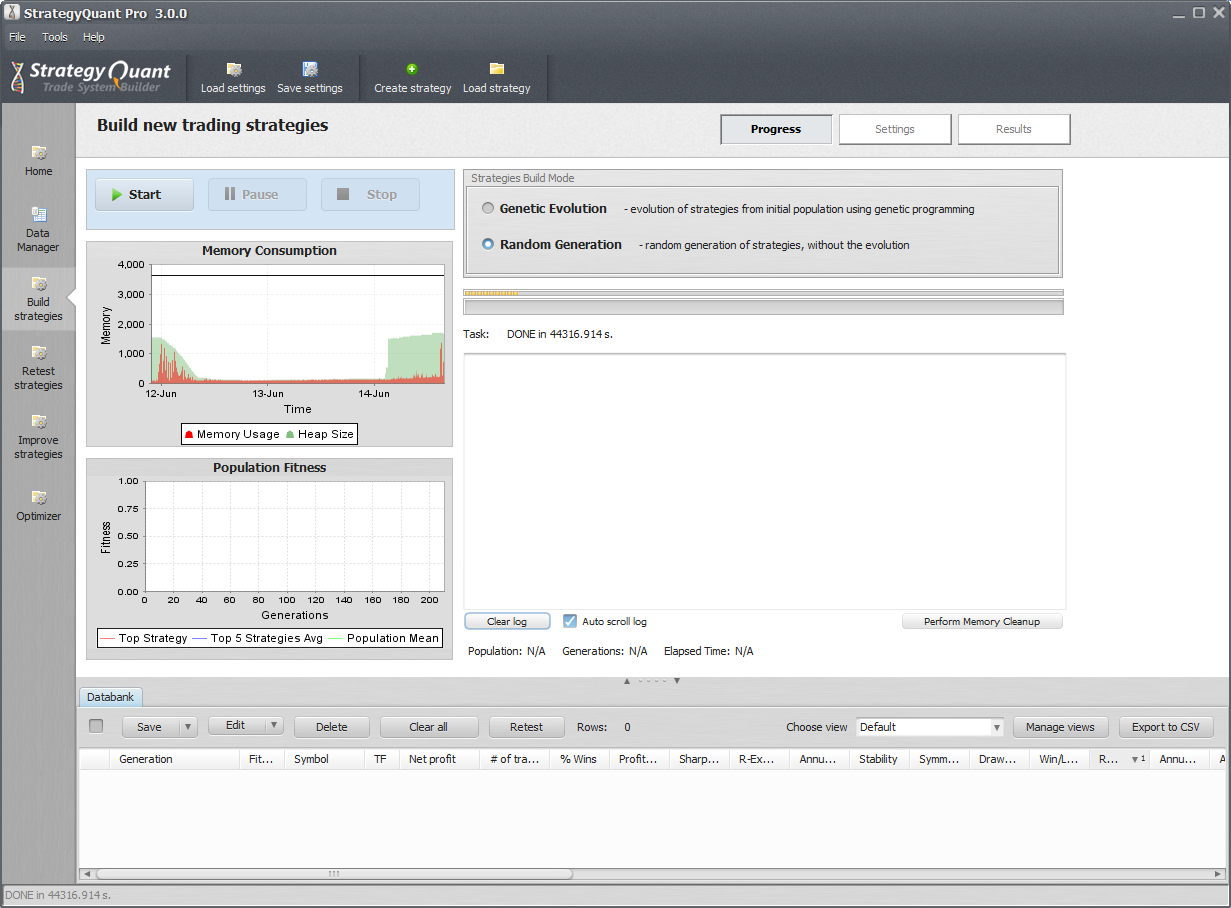
Task: Click the scrollbar left arrow
Action: point(86,874)
